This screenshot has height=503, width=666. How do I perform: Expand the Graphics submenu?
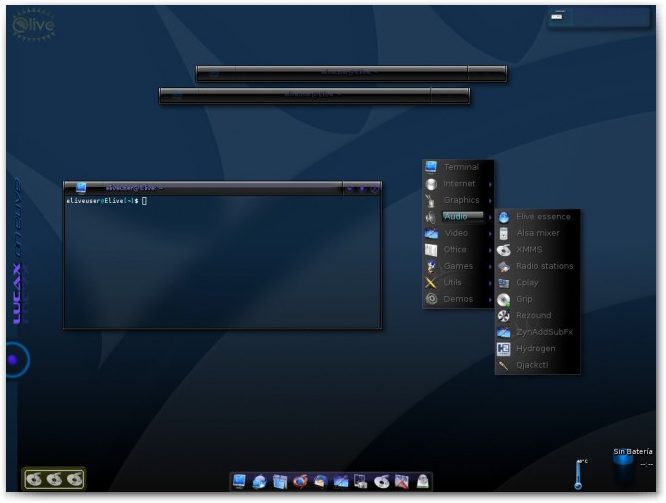(461, 200)
